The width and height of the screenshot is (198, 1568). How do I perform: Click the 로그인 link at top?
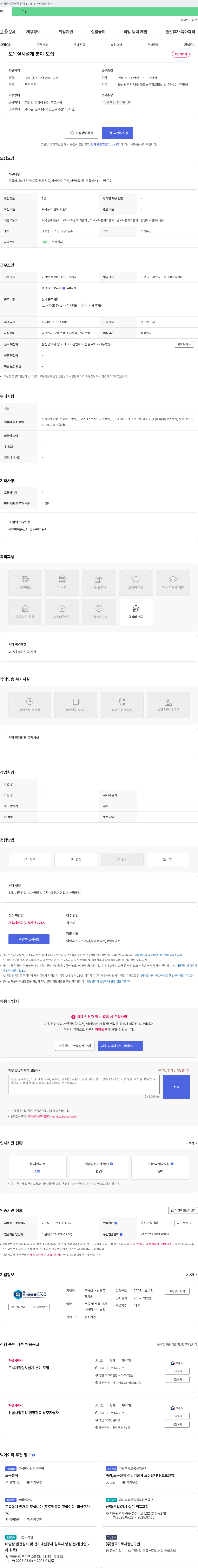pyautogui.click(x=185, y=20)
